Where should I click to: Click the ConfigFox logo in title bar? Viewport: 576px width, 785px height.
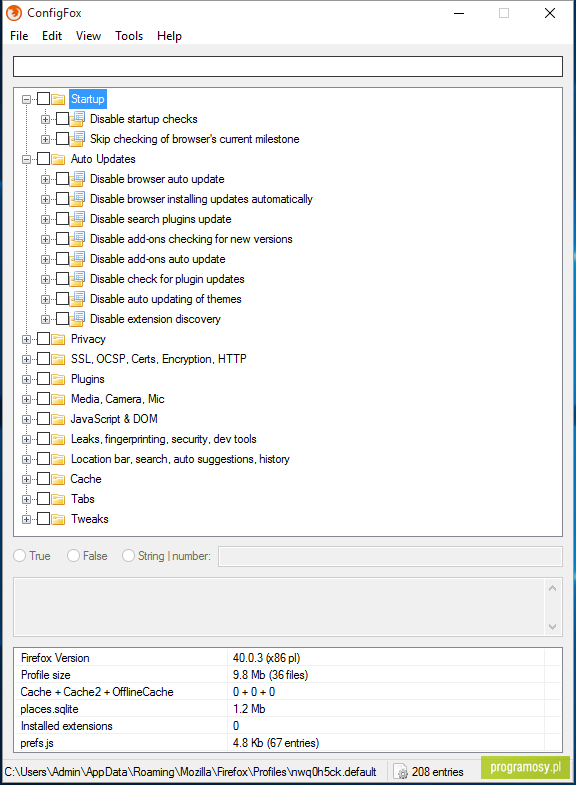tap(14, 13)
